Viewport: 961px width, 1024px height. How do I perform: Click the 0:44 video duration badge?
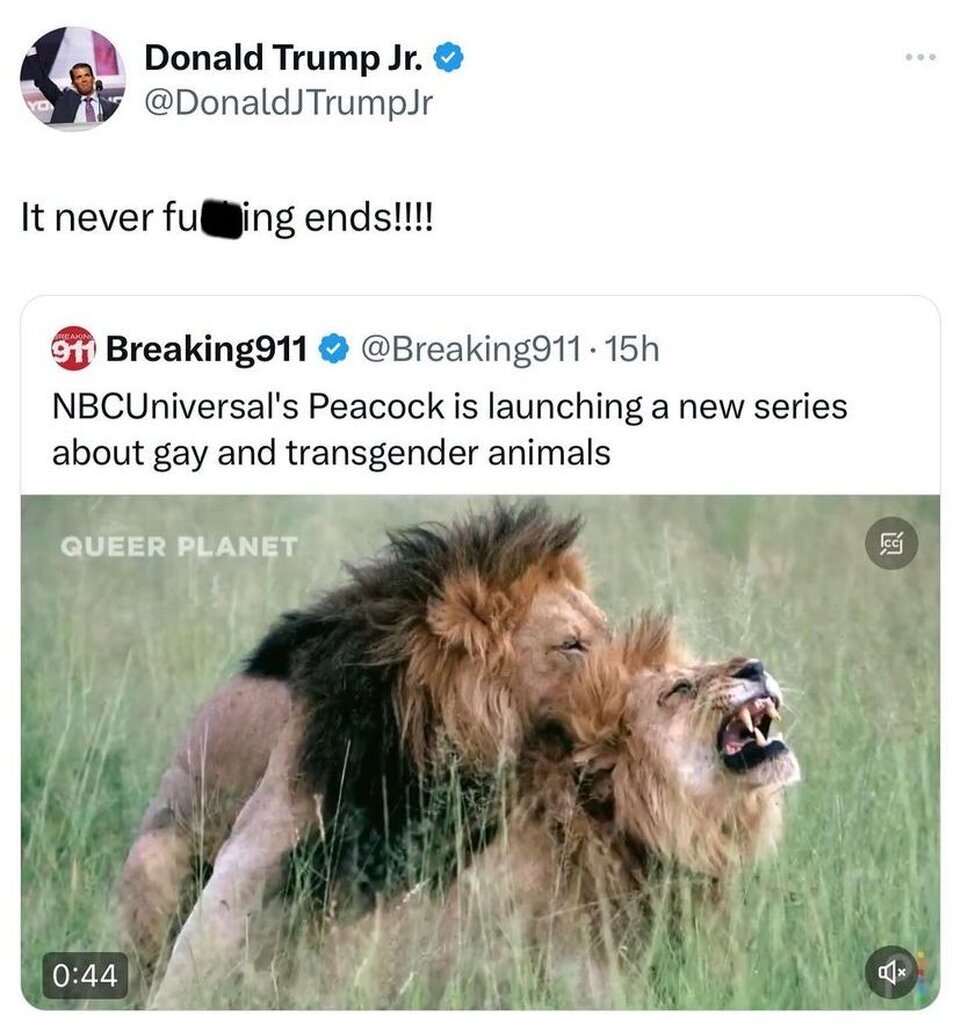click(x=85, y=976)
